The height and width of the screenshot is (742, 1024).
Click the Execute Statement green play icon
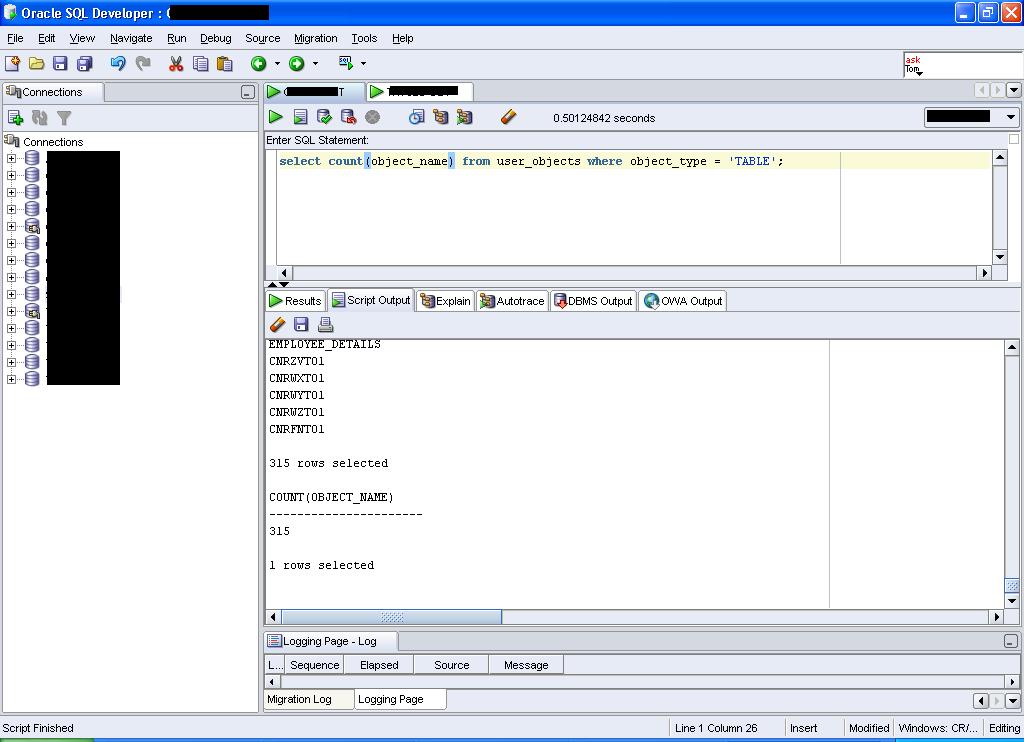point(275,117)
